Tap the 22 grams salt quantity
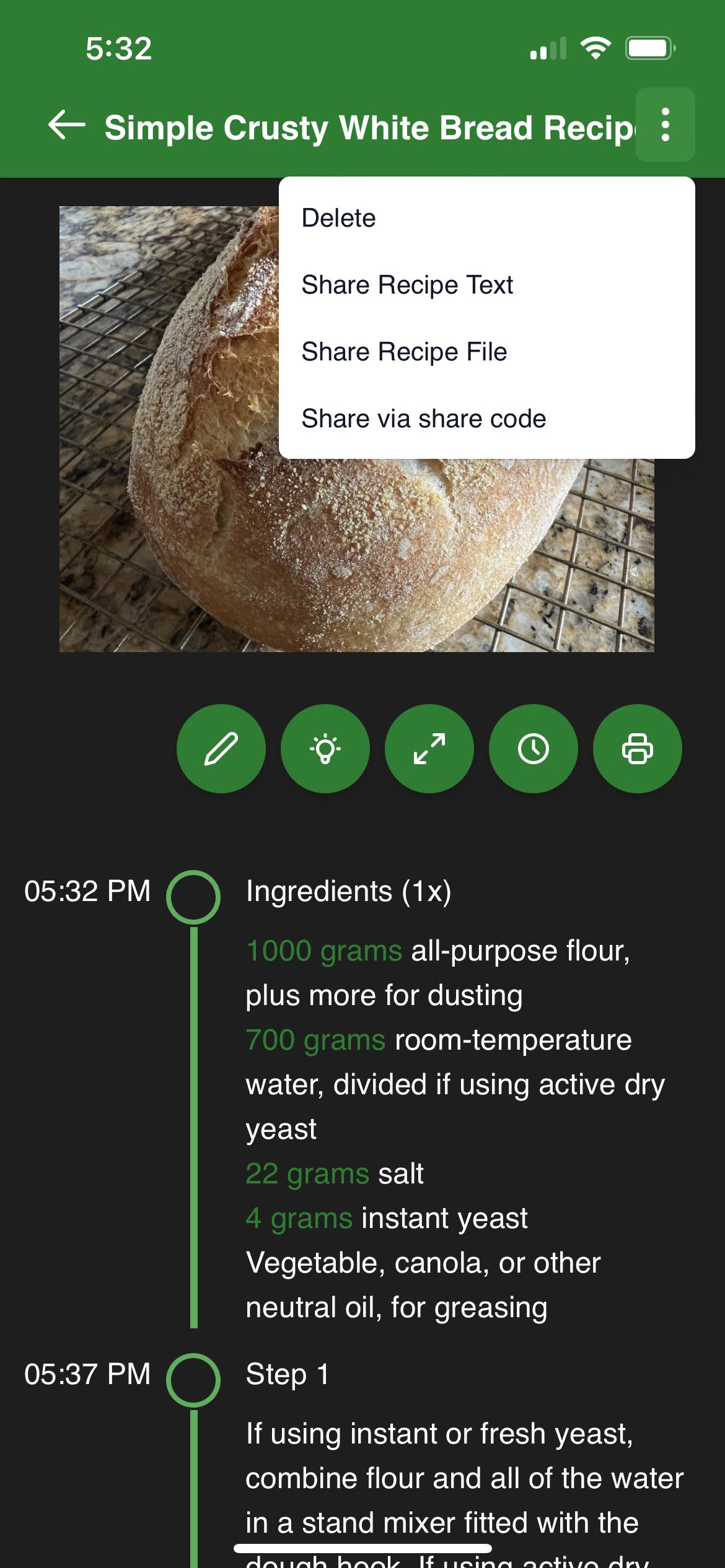 pyautogui.click(x=307, y=1174)
